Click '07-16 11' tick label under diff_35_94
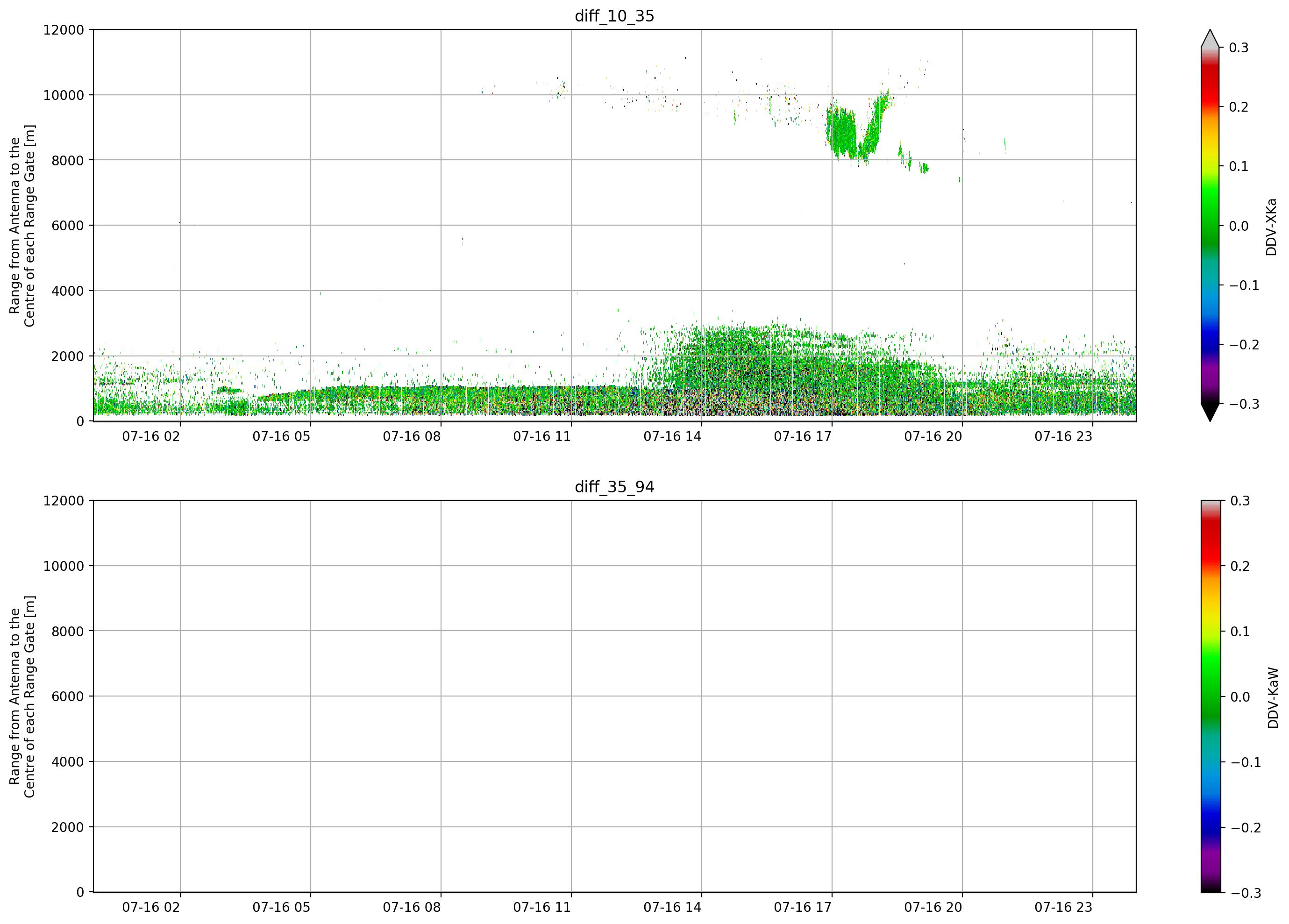 [x=542, y=907]
